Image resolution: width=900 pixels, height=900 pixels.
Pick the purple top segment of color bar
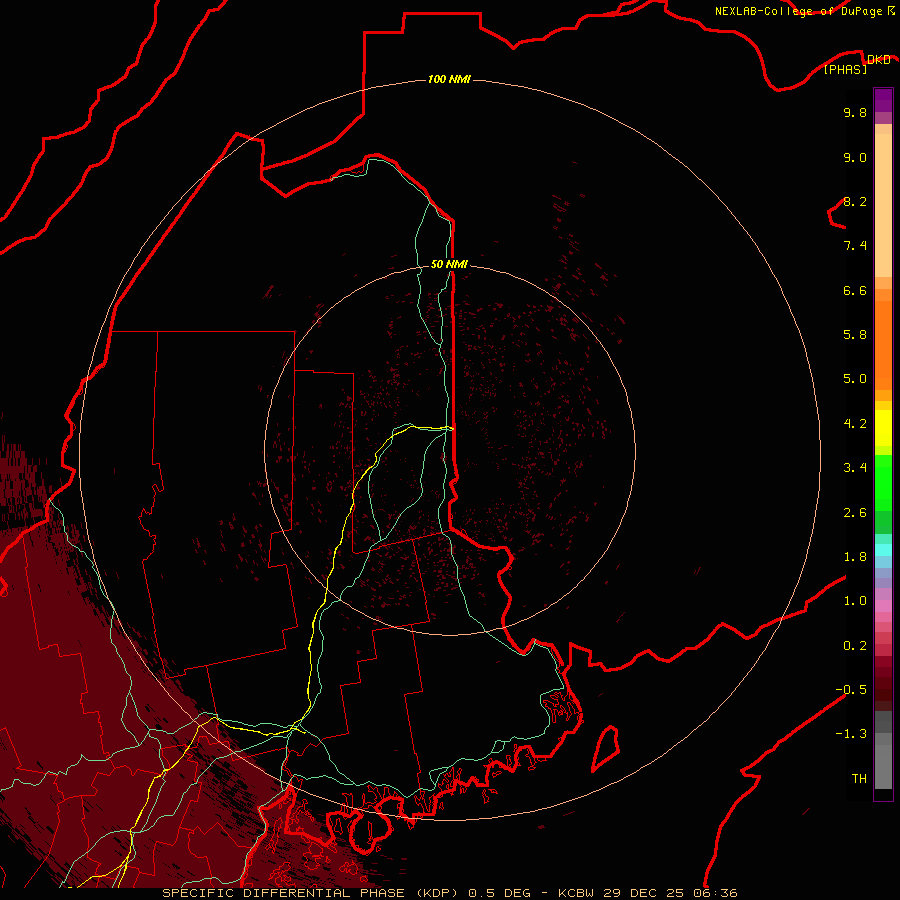(x=883, y=100)
